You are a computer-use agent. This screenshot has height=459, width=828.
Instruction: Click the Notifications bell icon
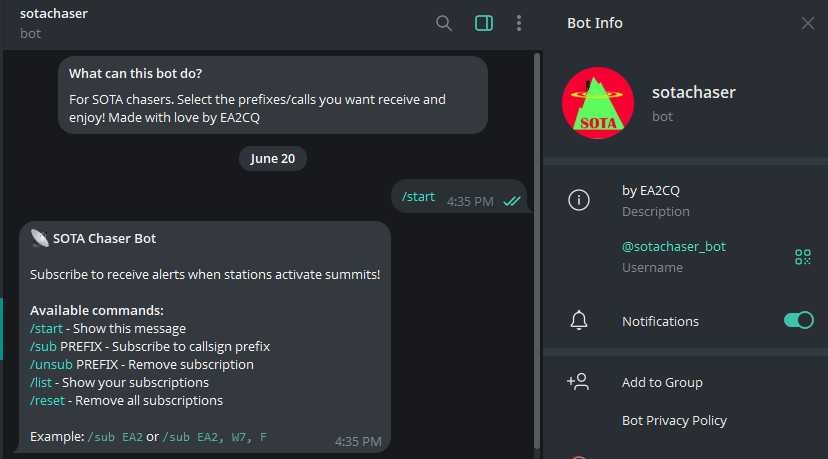[579, 321]
